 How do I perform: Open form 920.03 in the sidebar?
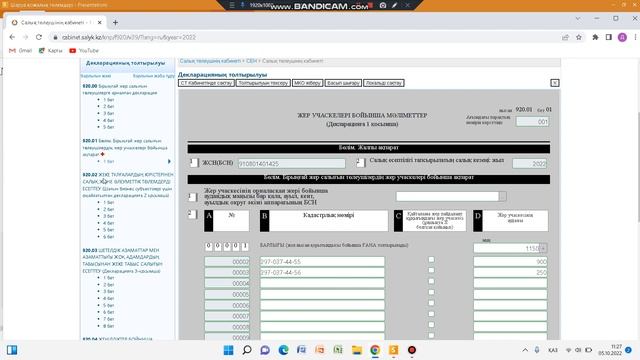pos(122,260)
